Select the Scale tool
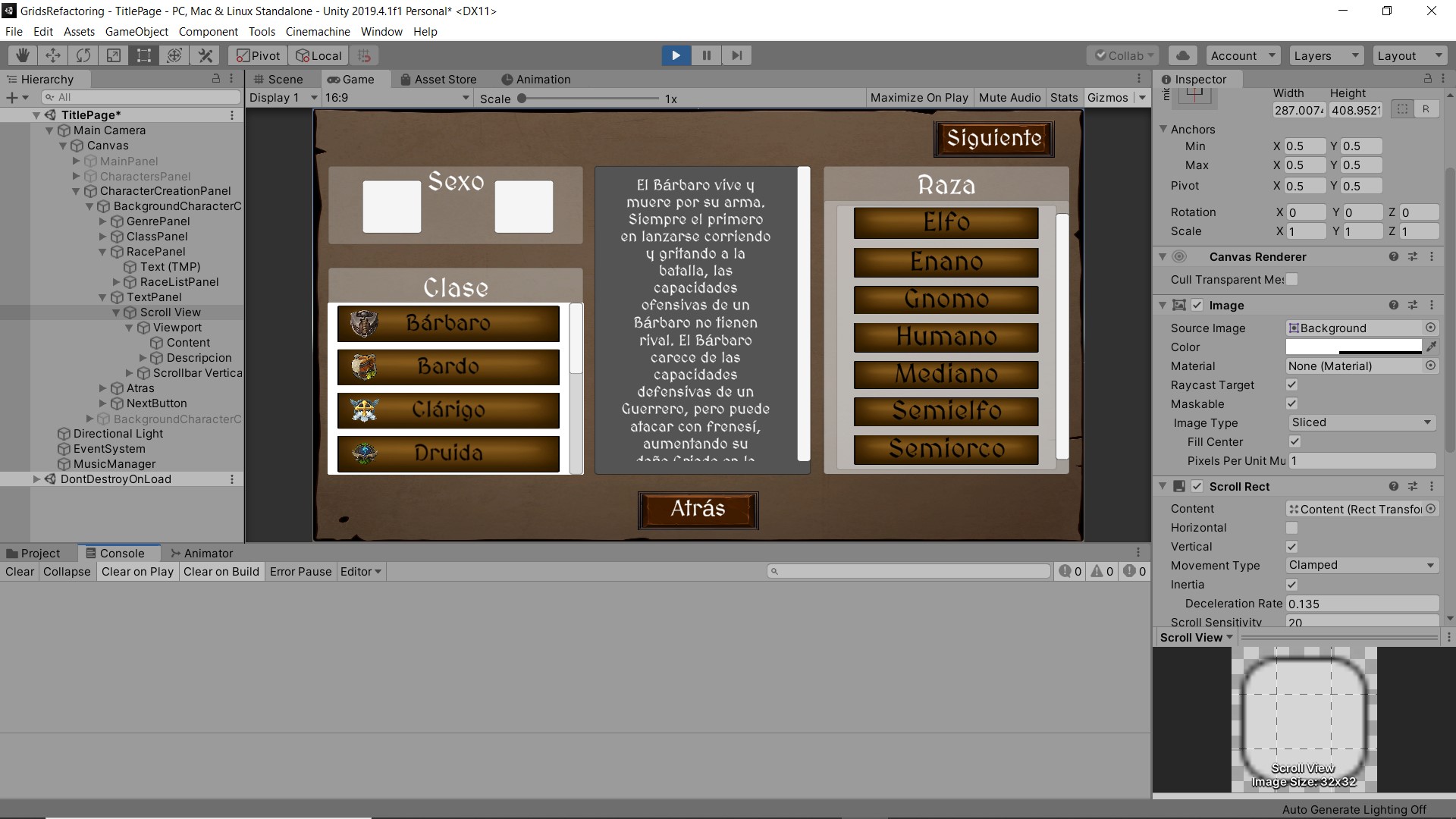Screen dimensions: 1456x819 point(114,55)
